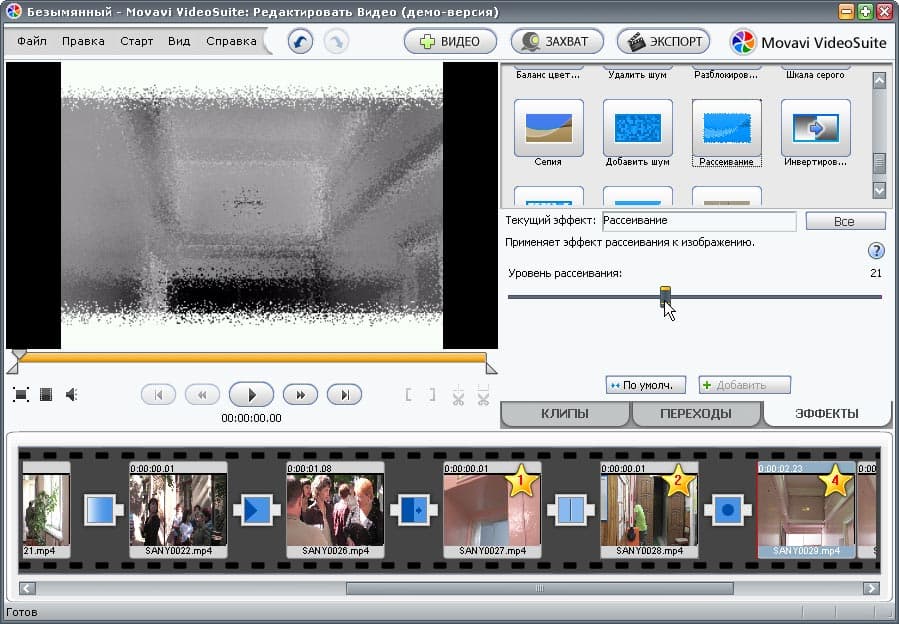Mute audio with the speaker icon
899x624 pixels.
pyautogui.click(x=72, y=395)
